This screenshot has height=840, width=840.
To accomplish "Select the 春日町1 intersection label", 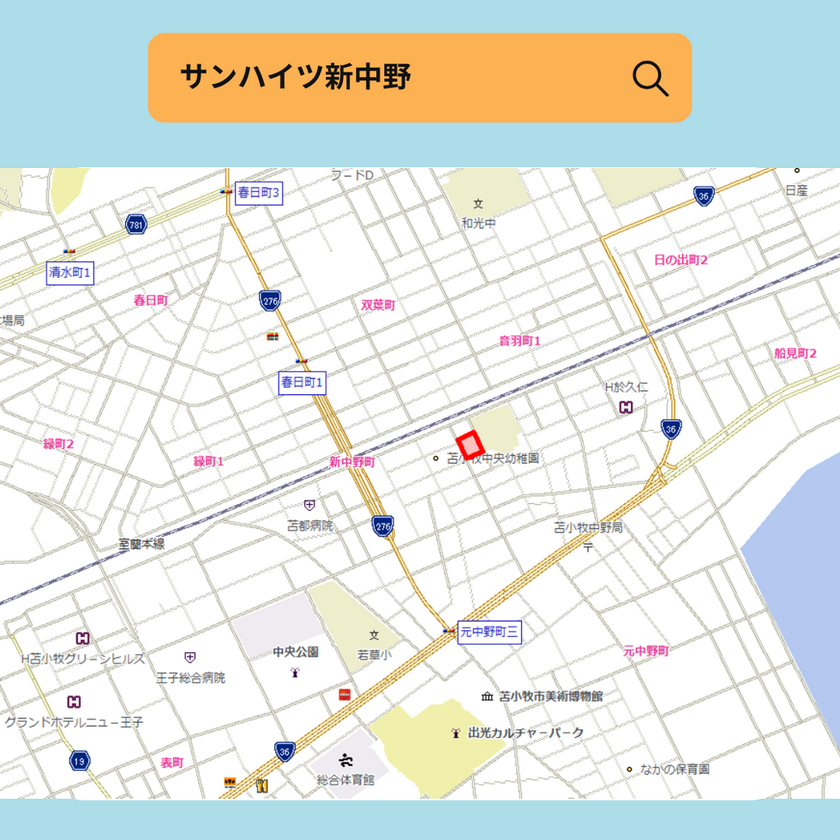I will pos(302,382).
